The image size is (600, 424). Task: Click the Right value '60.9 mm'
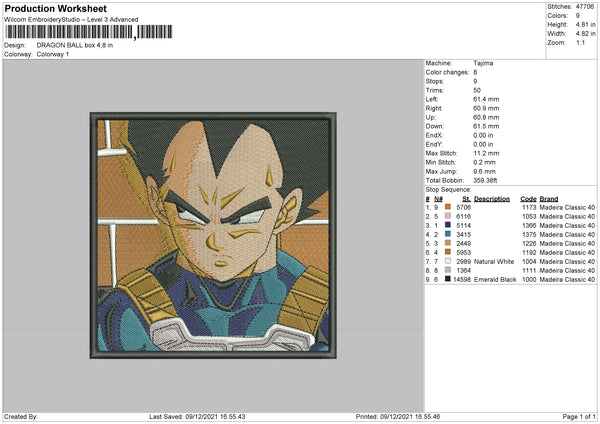(x=486, y=108)
